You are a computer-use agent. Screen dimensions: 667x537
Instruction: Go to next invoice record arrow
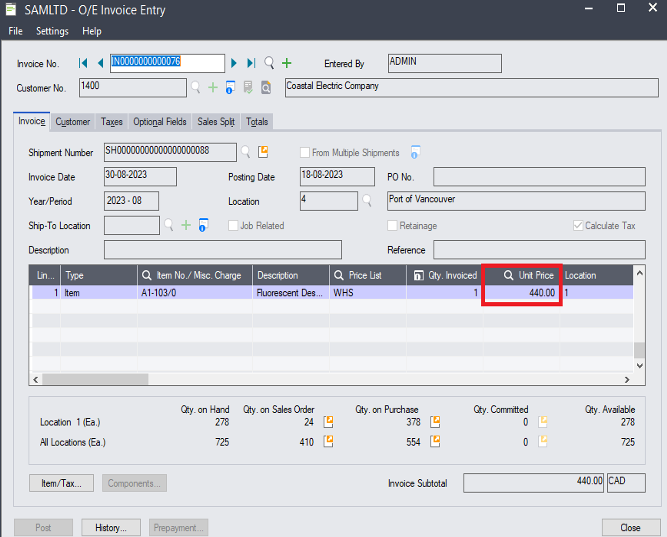(x=234, y=63)
